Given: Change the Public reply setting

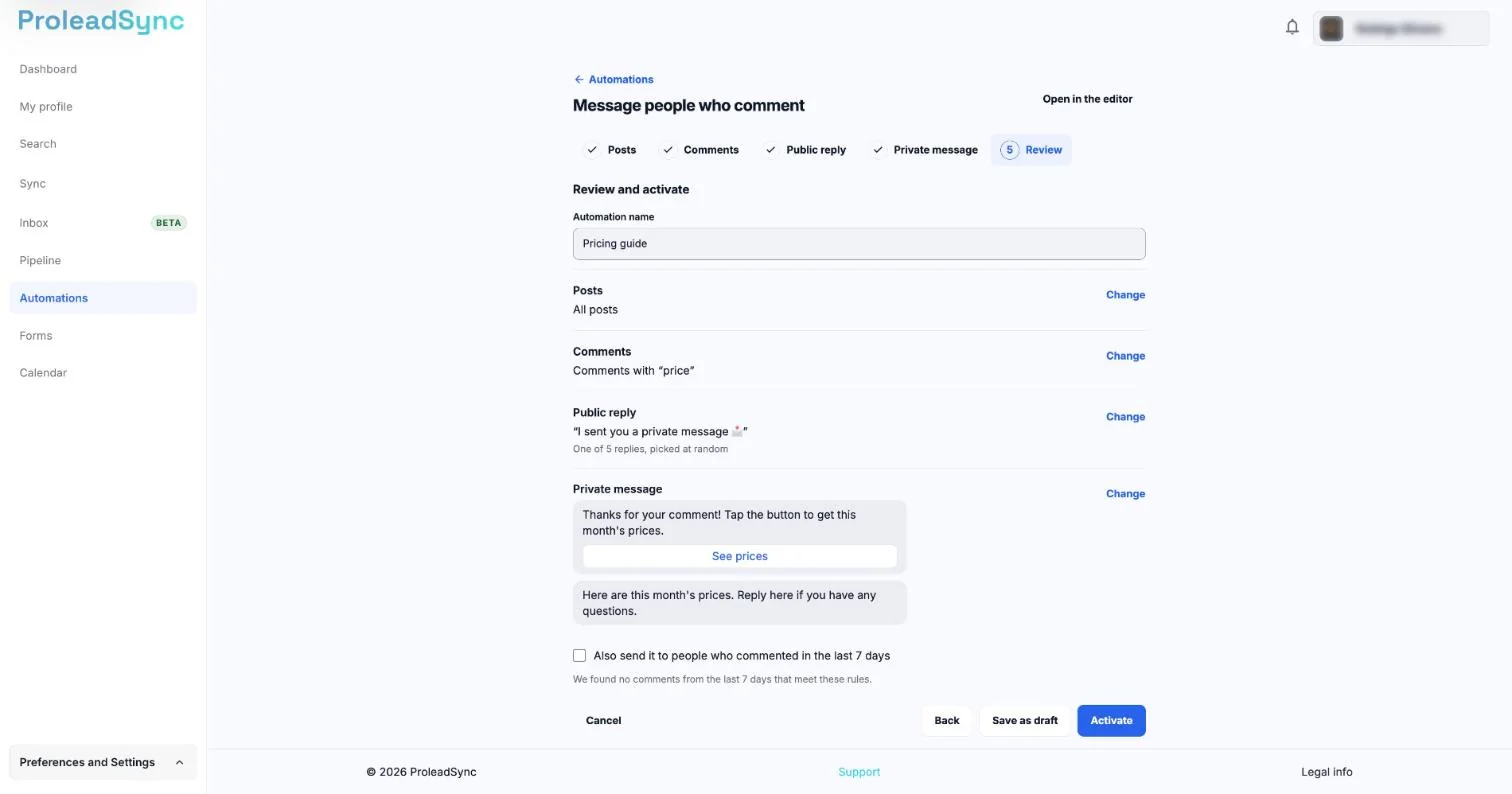Looking at the screenshot, I should pyautogui.click(x=1125, y=417).
